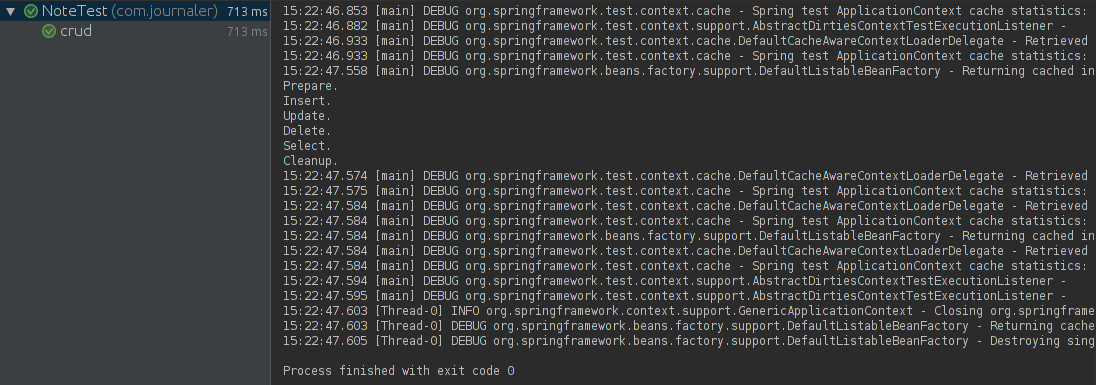Click the 713 ms duration of crud
This screenshot has height=385, width=1096.
[247, 31]
